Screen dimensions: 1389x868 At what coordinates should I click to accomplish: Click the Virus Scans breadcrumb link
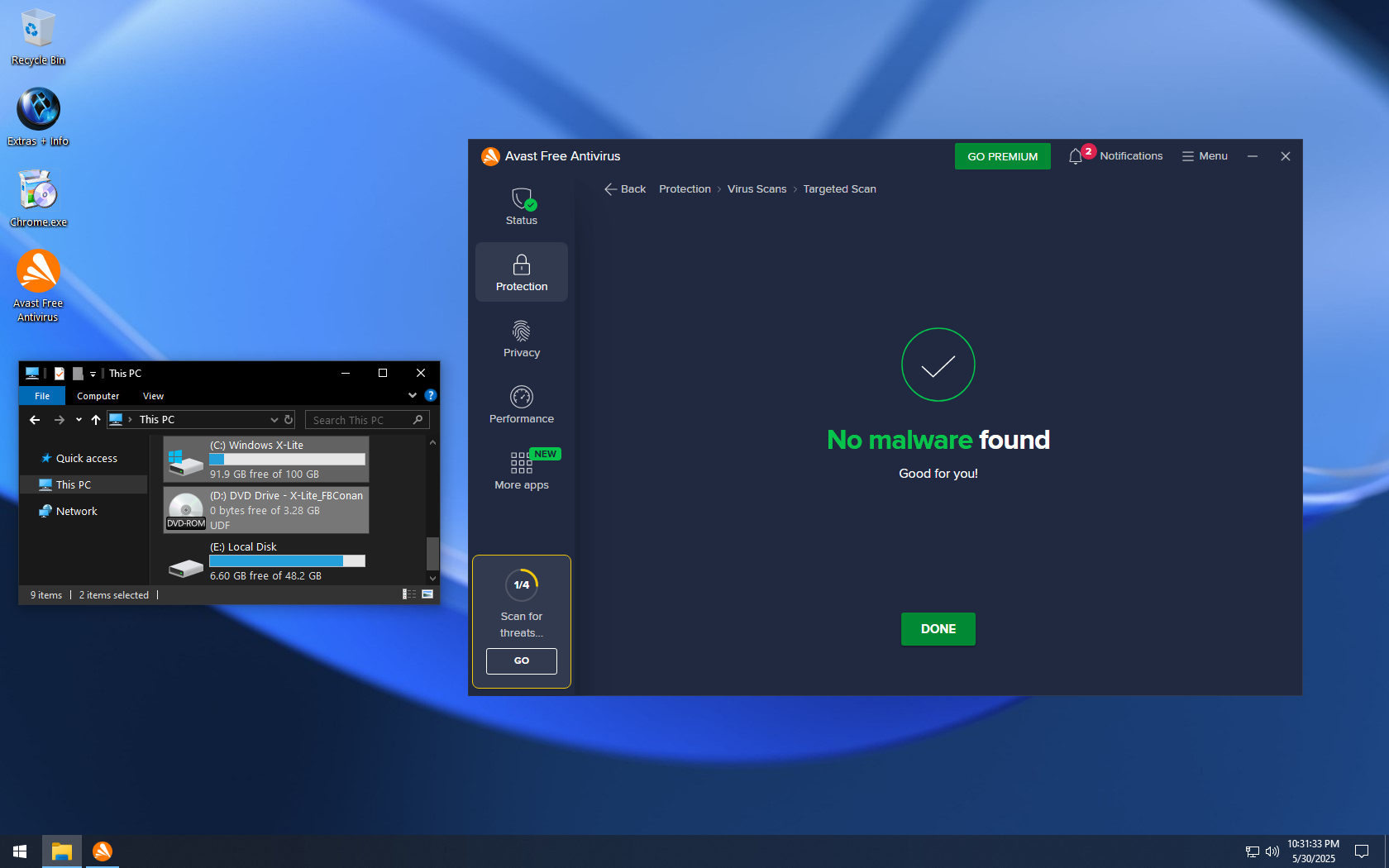[x=757, y=189]
